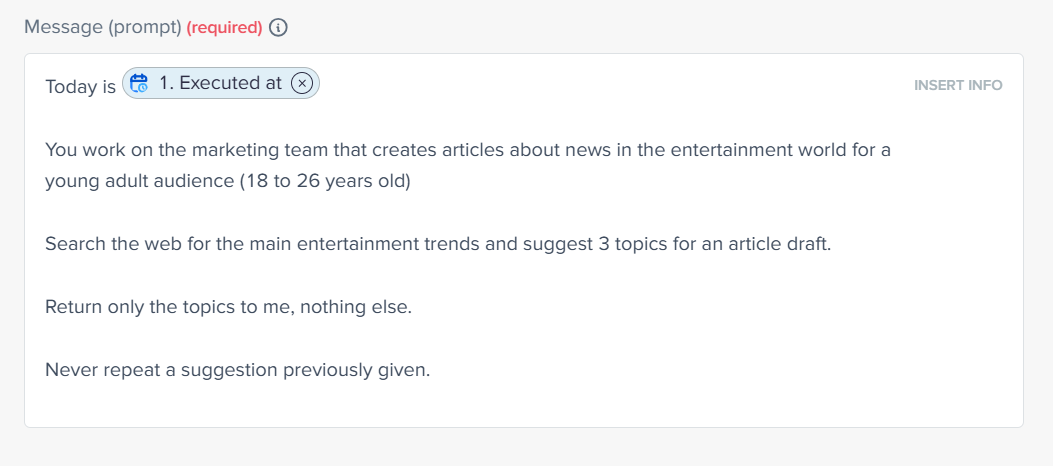Click the text 'Today is'
1053x466 pixels.
81,87
